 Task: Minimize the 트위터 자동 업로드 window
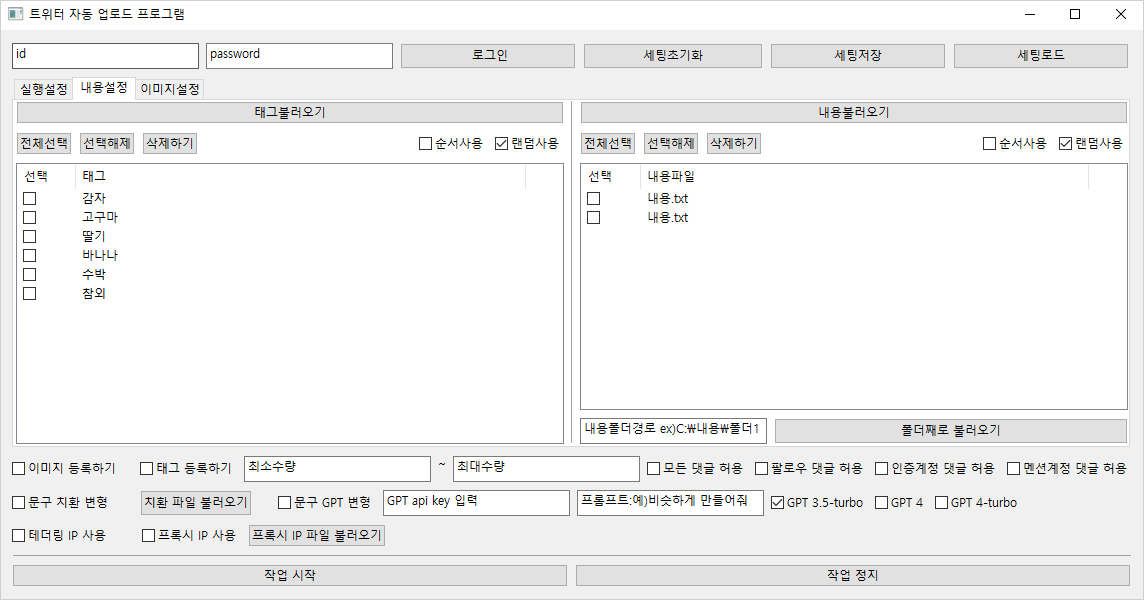[1030, 15]
